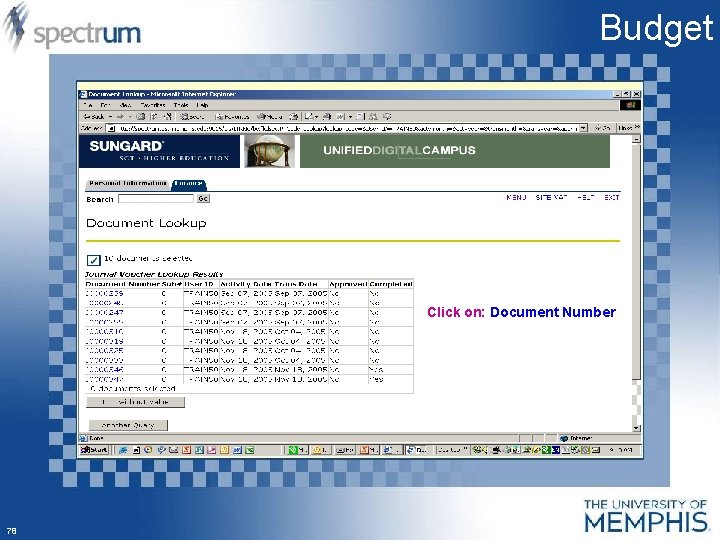Switch to the Personal Information tab
The width and height of the screenshot is (720, 540).
coord(128,184)
